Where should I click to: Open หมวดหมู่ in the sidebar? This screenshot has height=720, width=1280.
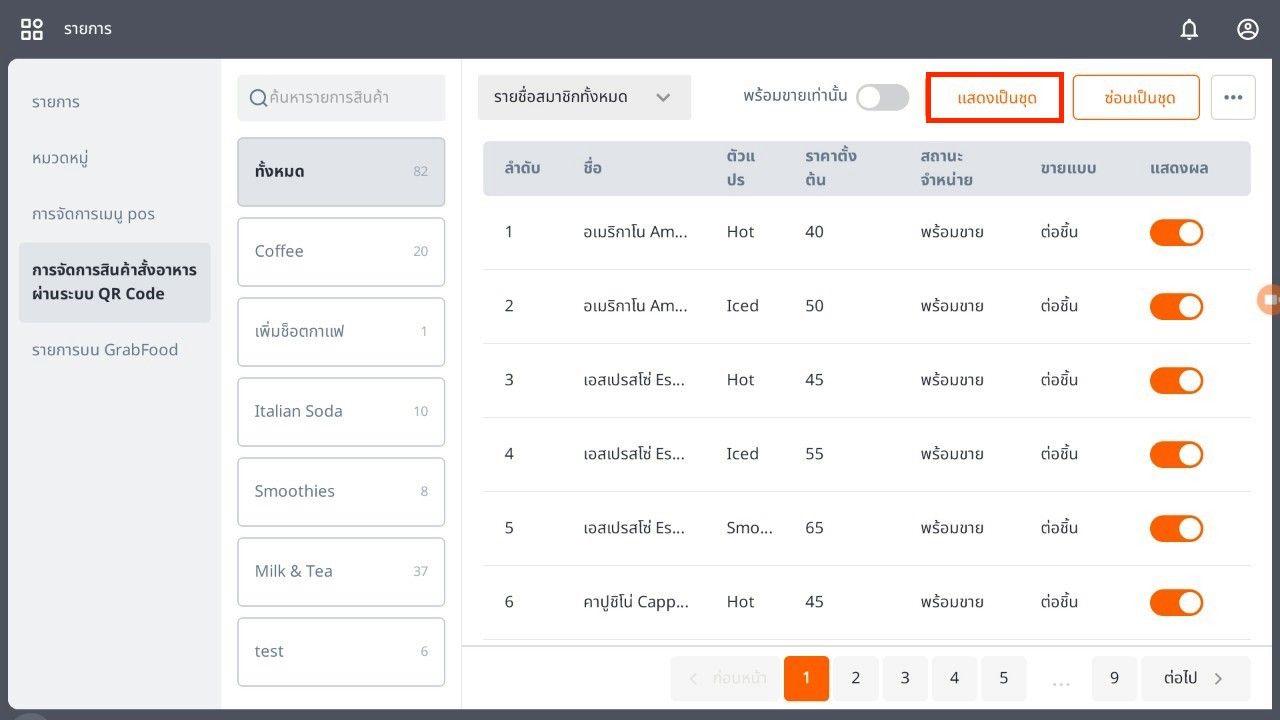[62, 158]
